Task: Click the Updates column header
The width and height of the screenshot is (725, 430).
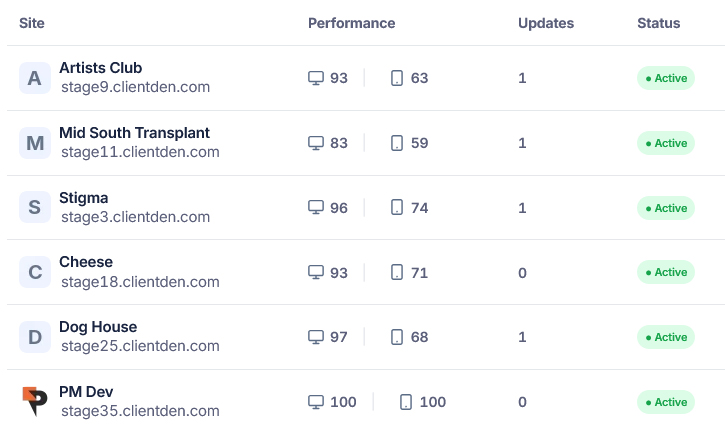Action: 545,23
